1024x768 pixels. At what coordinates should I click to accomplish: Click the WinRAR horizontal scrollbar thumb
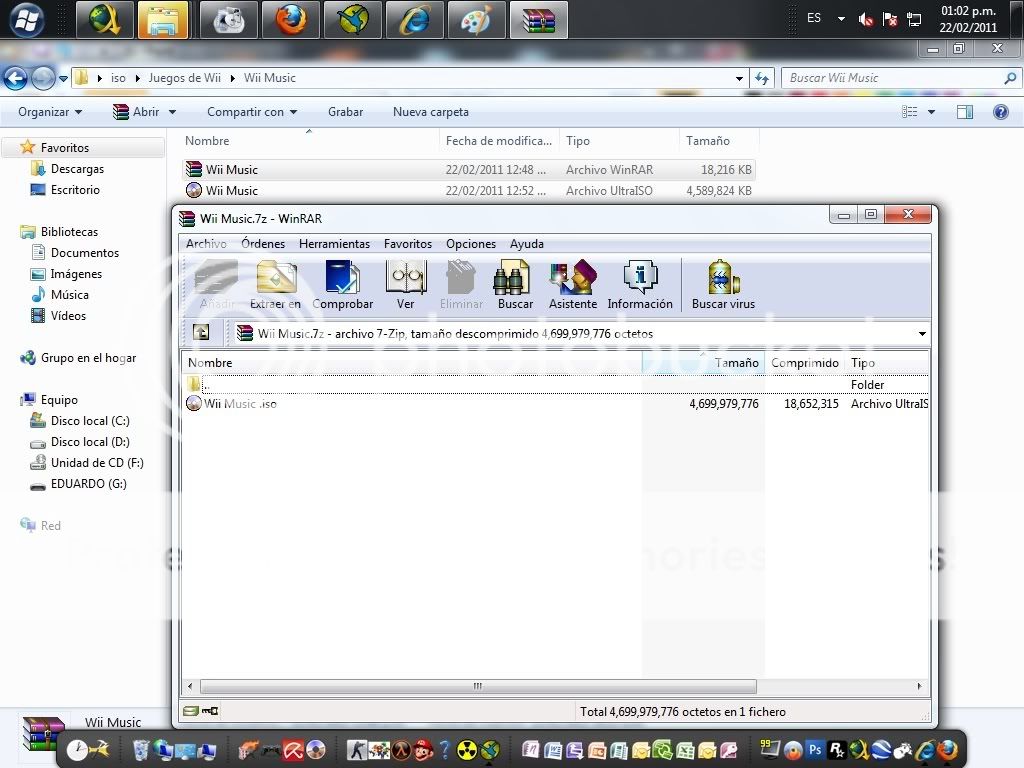[478, 686]
